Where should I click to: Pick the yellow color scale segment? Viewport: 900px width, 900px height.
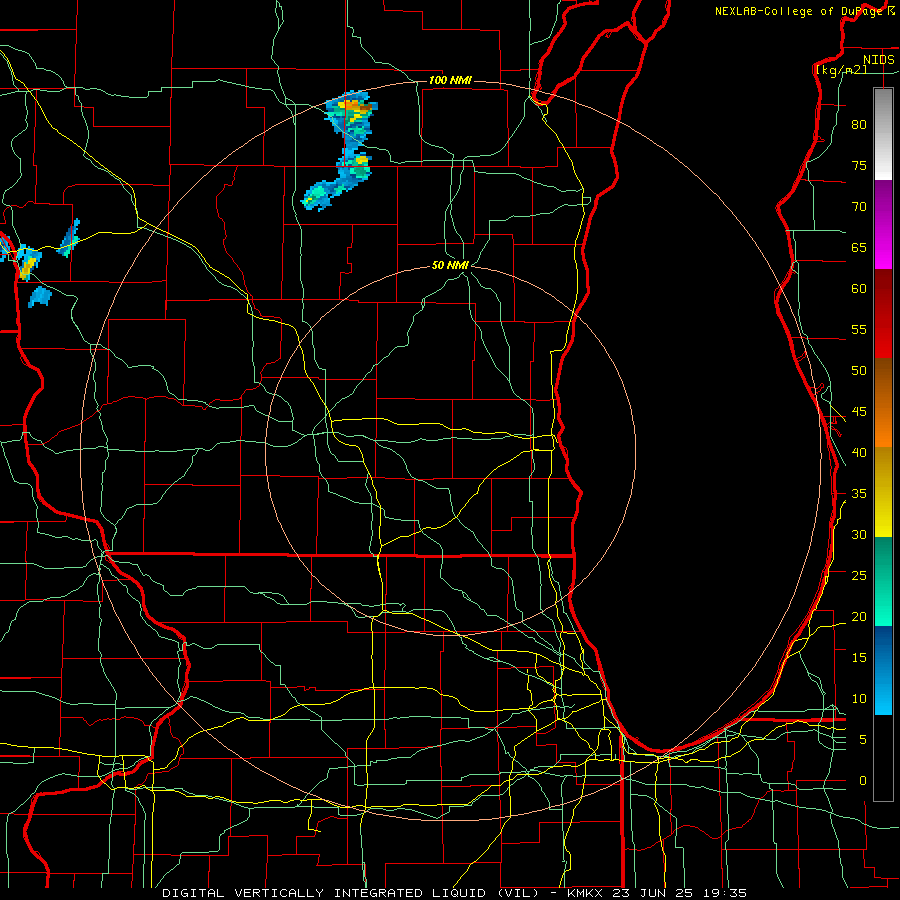pos(883,492)
